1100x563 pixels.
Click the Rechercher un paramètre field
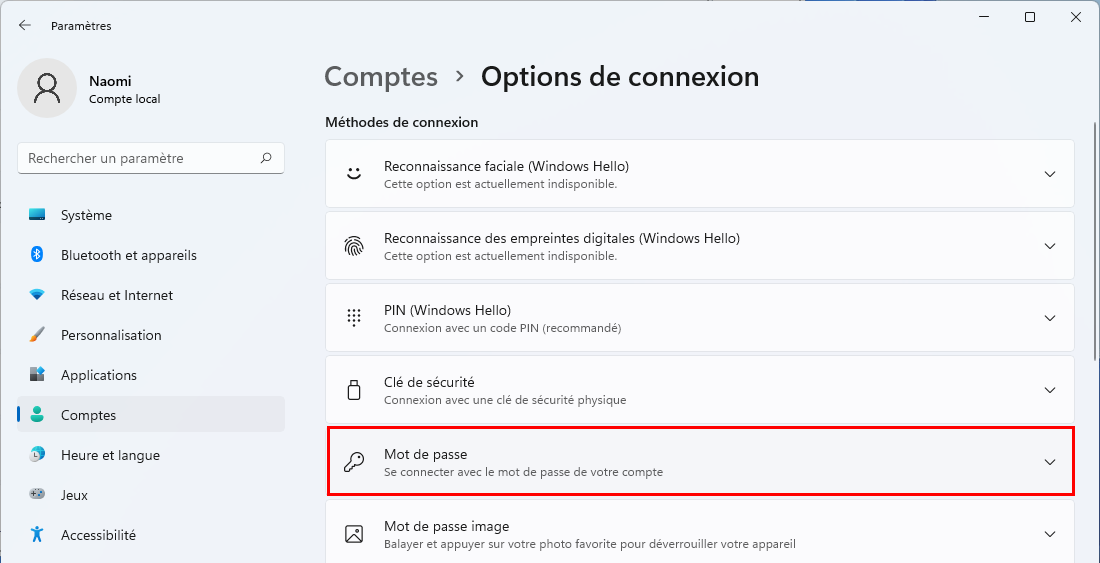click(151, 158)
